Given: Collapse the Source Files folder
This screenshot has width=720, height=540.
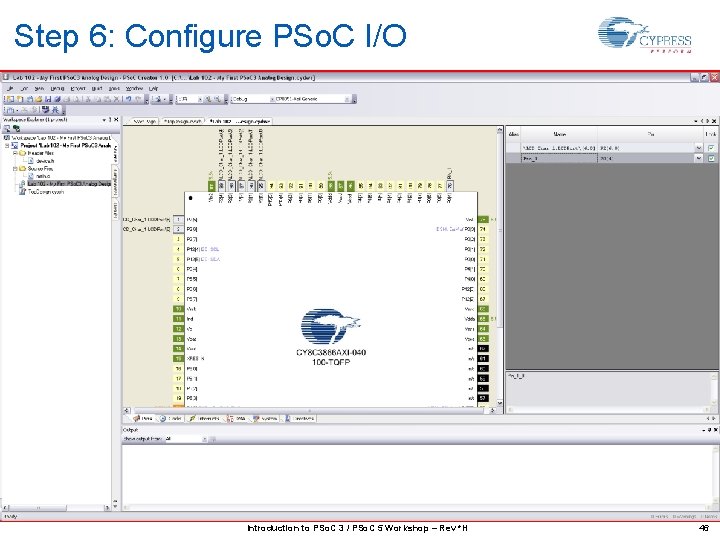Looking at the screenshot, I should pyautogui.click(x=15, y=169).
